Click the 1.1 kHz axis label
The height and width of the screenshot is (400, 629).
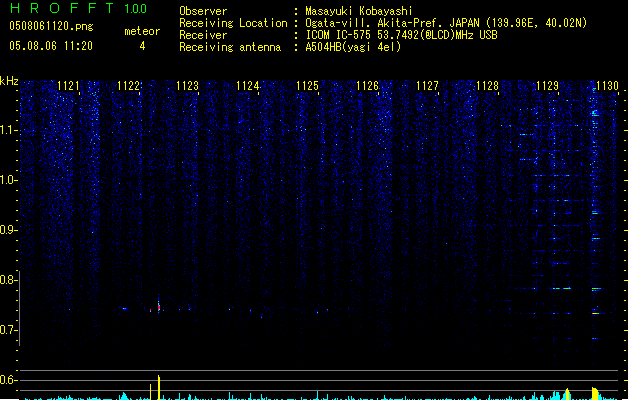[8, 130]
